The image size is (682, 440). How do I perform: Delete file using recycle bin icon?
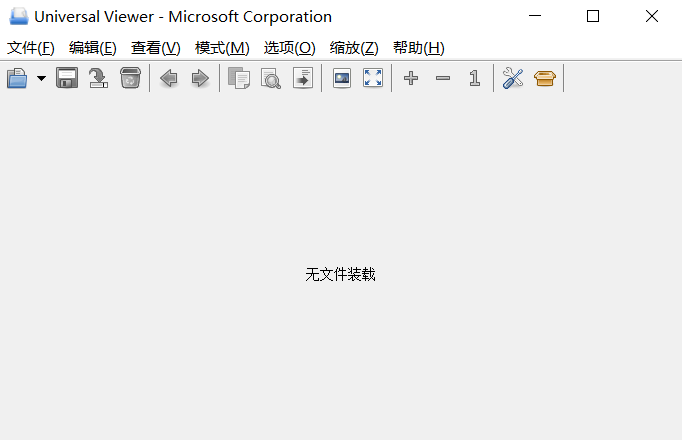[x=130, y=78]
